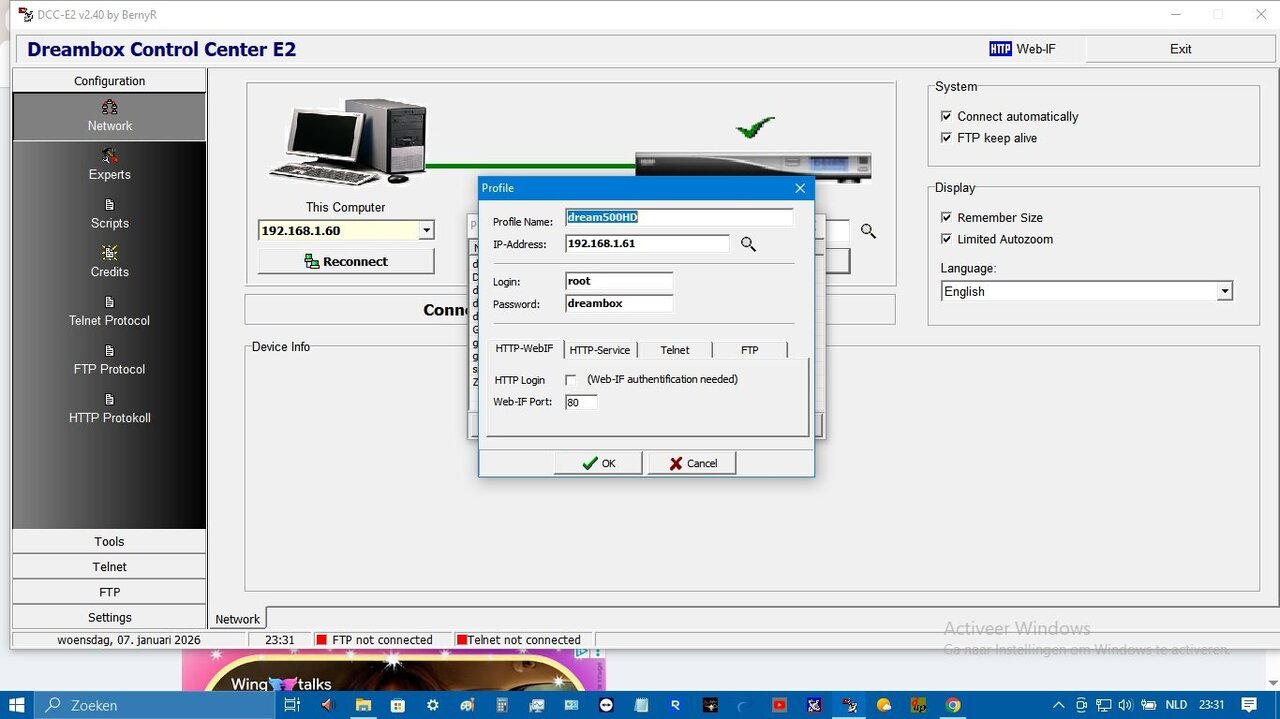Click the IP-Address search magnifier icon

click(x=748, y=244)
